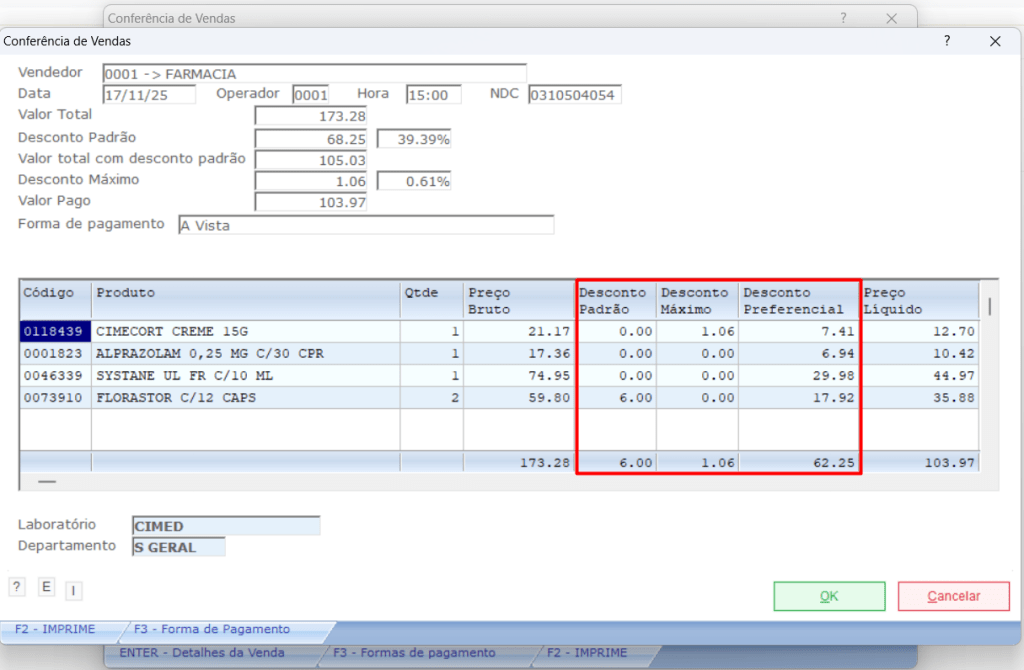Click the help '?' icon in the title bar

pos(947,41)
